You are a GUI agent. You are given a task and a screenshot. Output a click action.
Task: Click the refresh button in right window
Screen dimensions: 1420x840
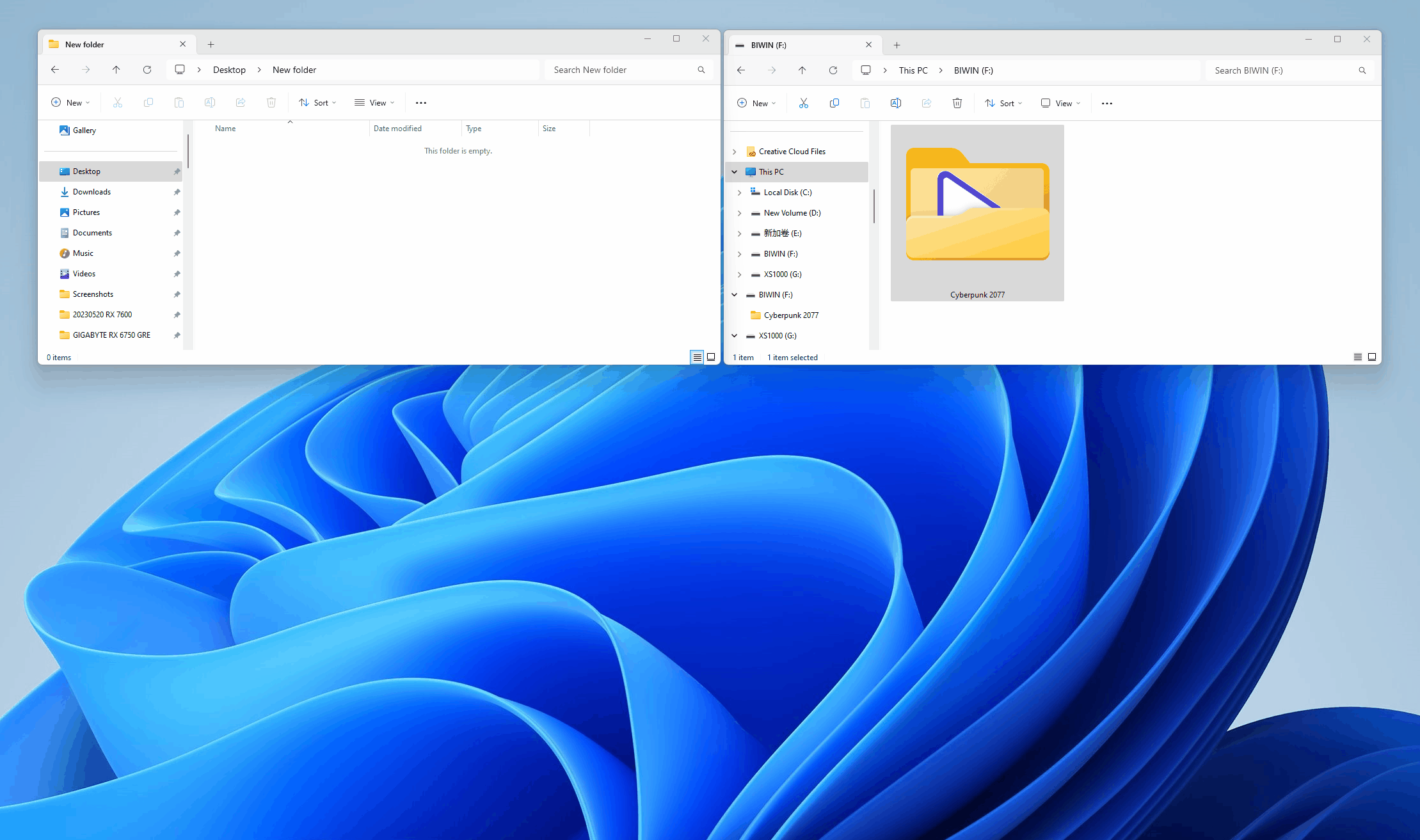tap(833, 70)
